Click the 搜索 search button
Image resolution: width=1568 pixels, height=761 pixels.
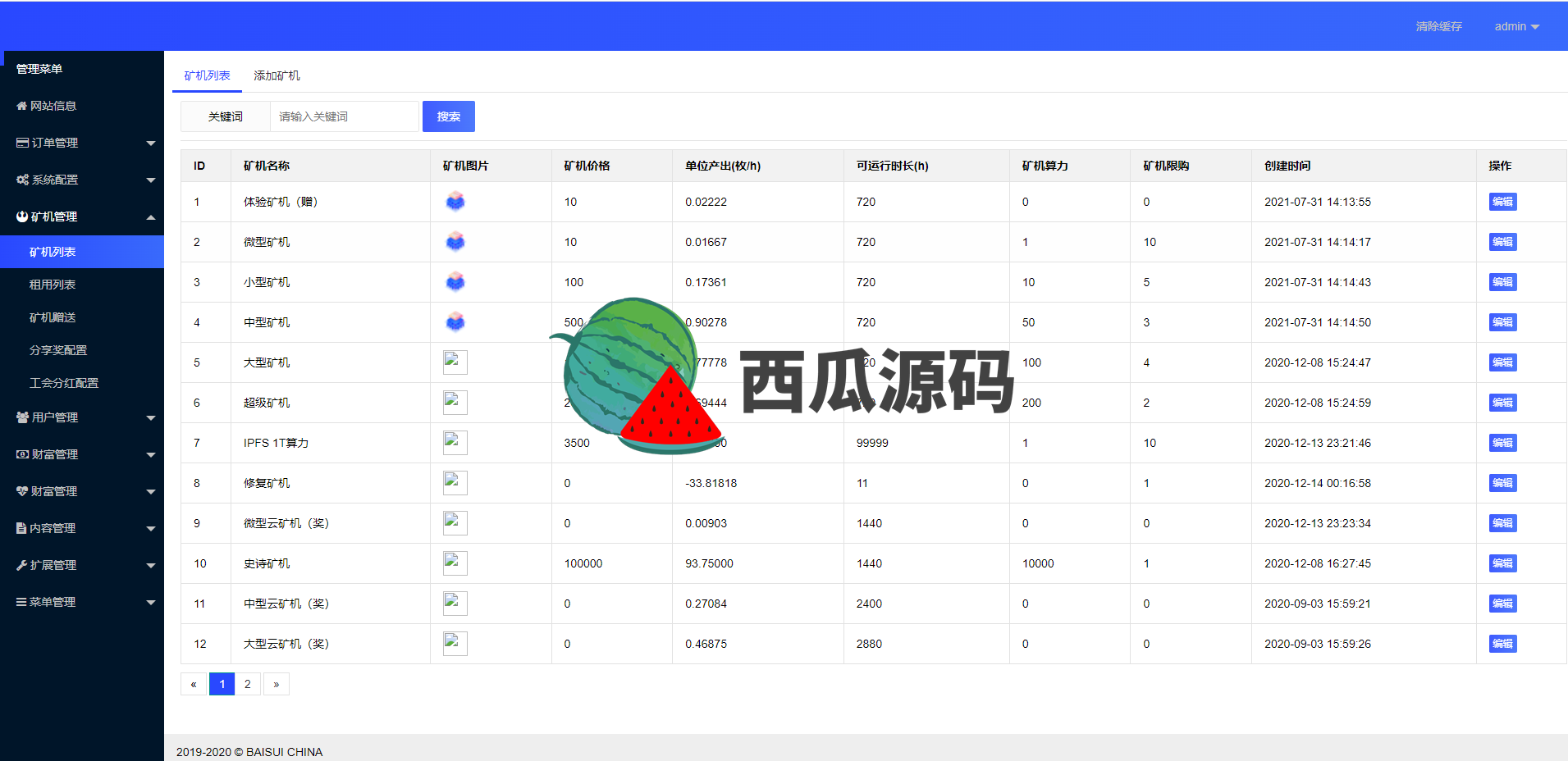click(x=449, y=116)
